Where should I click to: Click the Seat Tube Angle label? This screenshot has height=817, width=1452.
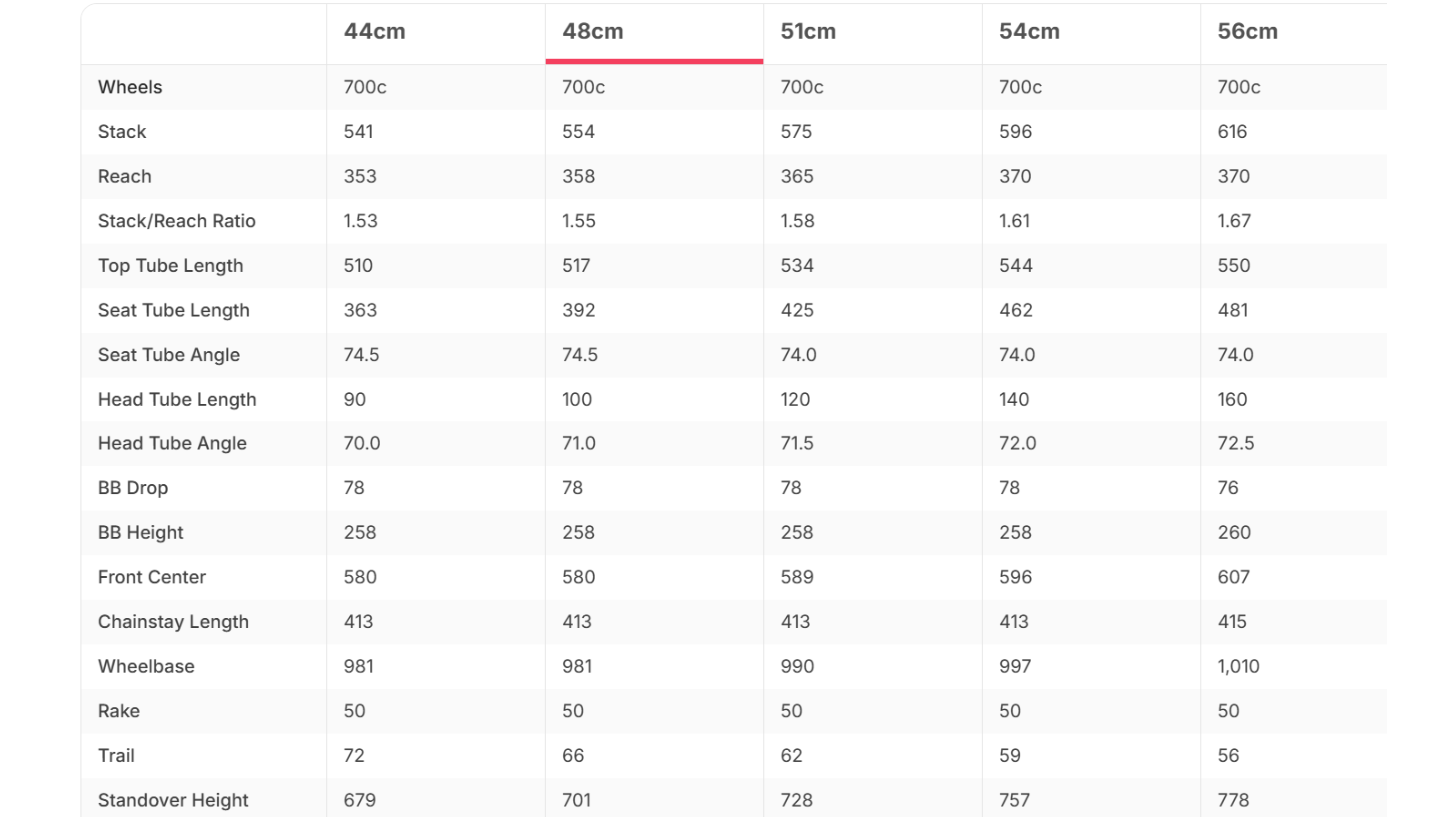[169, 355]
